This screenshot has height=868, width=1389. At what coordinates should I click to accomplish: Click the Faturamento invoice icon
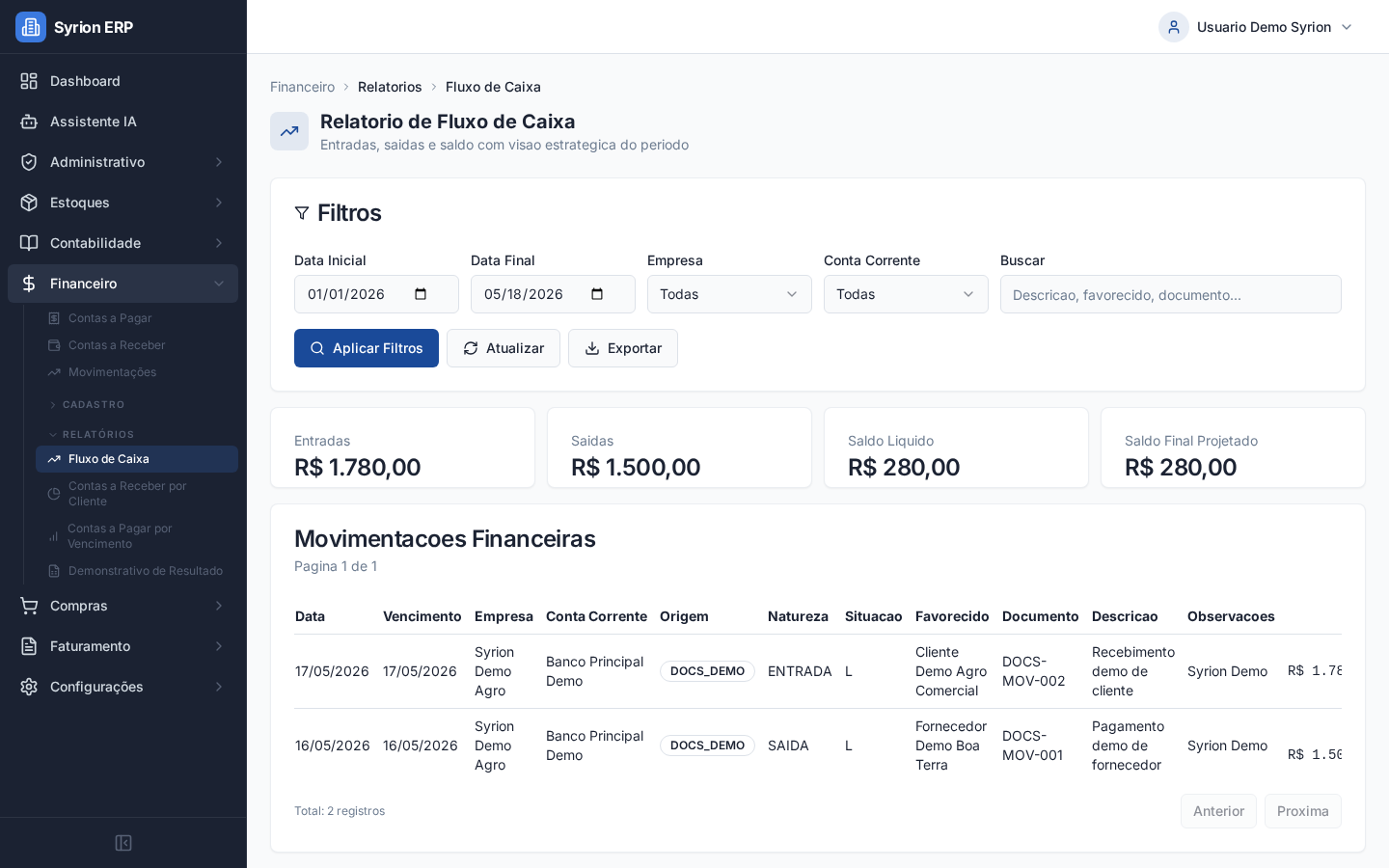[29, 646]
